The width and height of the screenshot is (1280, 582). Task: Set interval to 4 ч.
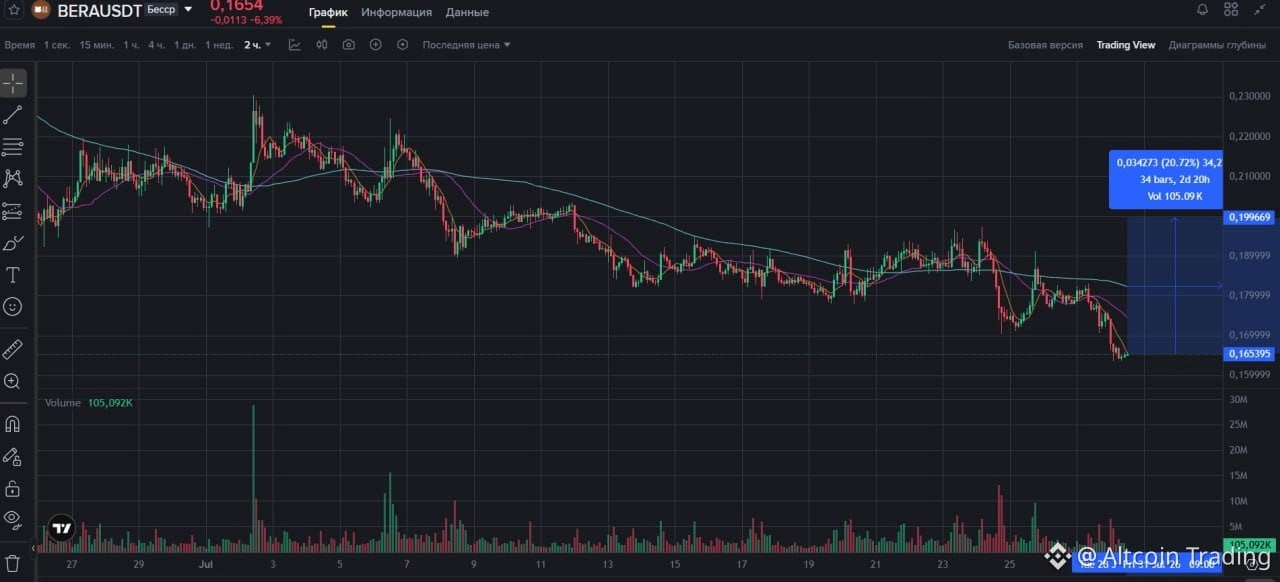click(157, 45)
